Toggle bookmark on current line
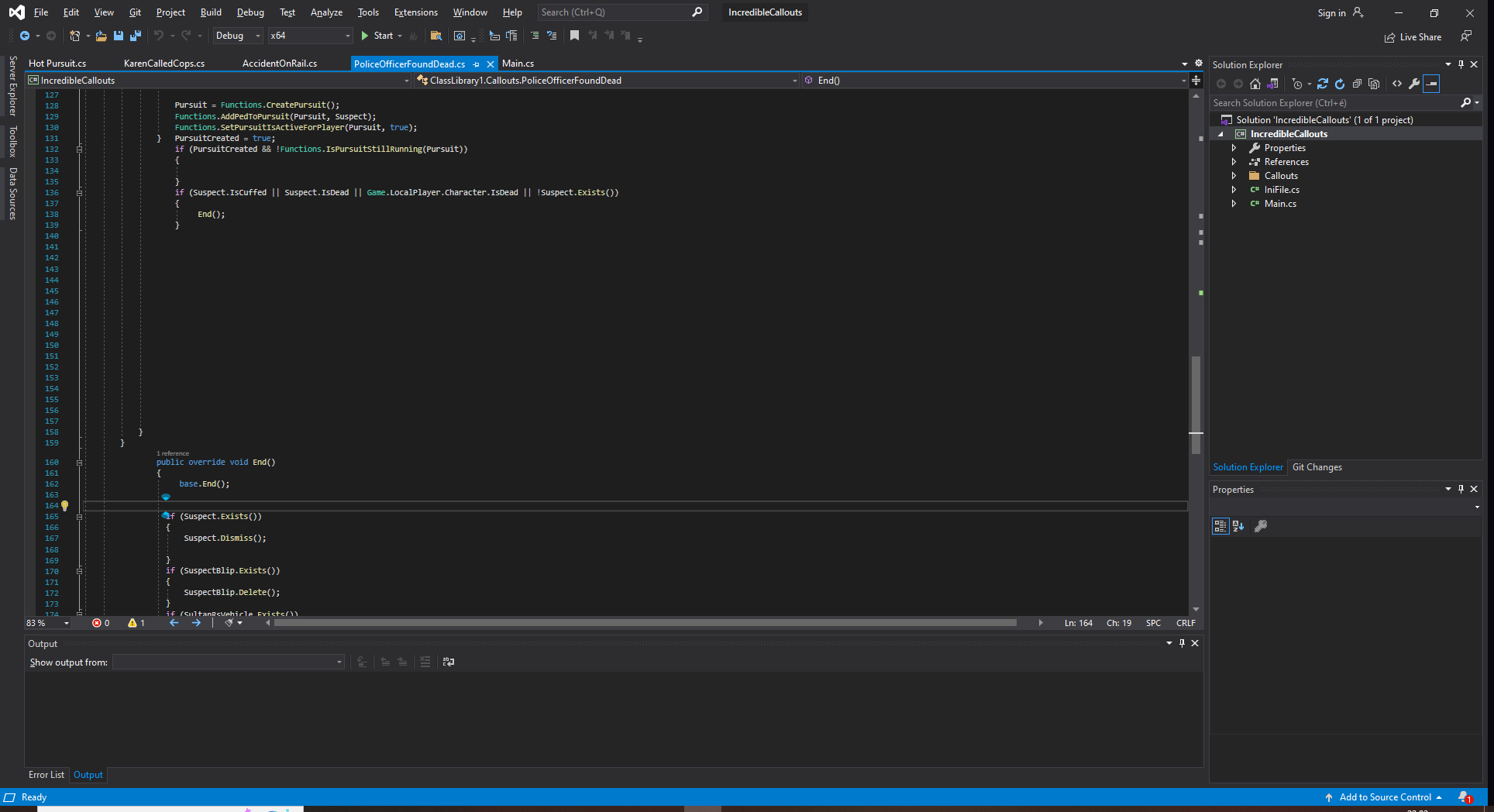Image resolution: width=1494 pixels, height=812 pixels. coord(574,36)
